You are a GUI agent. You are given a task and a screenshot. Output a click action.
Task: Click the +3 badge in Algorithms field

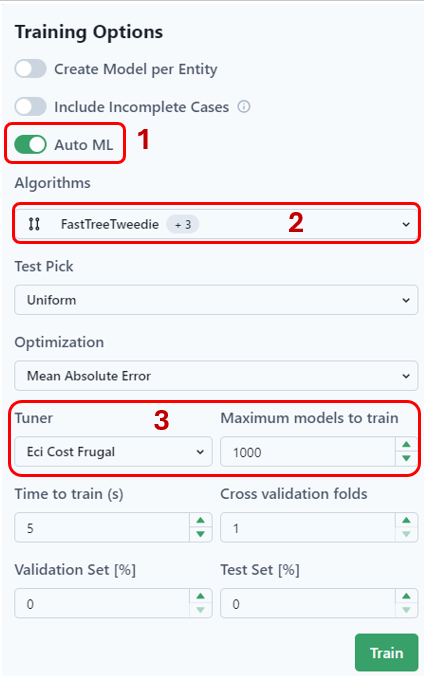(x=182, y=224)
